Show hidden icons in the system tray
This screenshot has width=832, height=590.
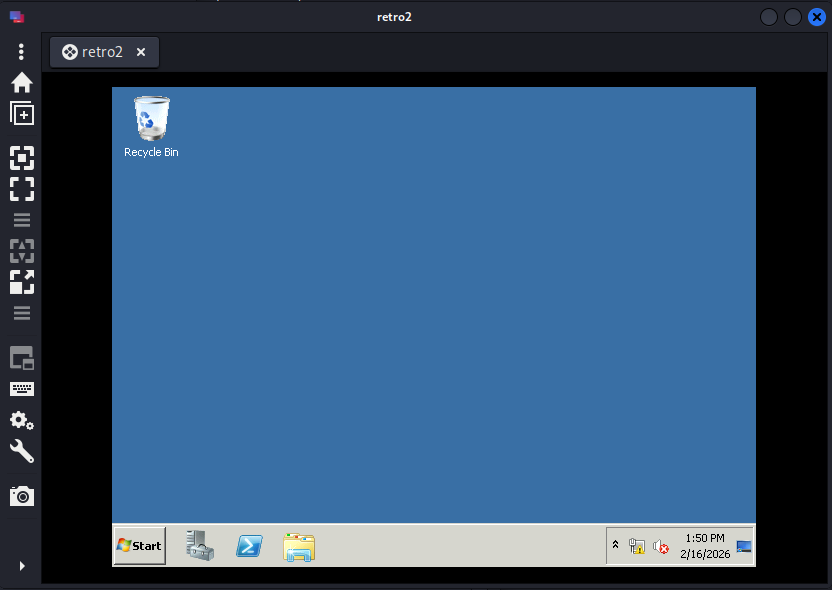point(616,545)
